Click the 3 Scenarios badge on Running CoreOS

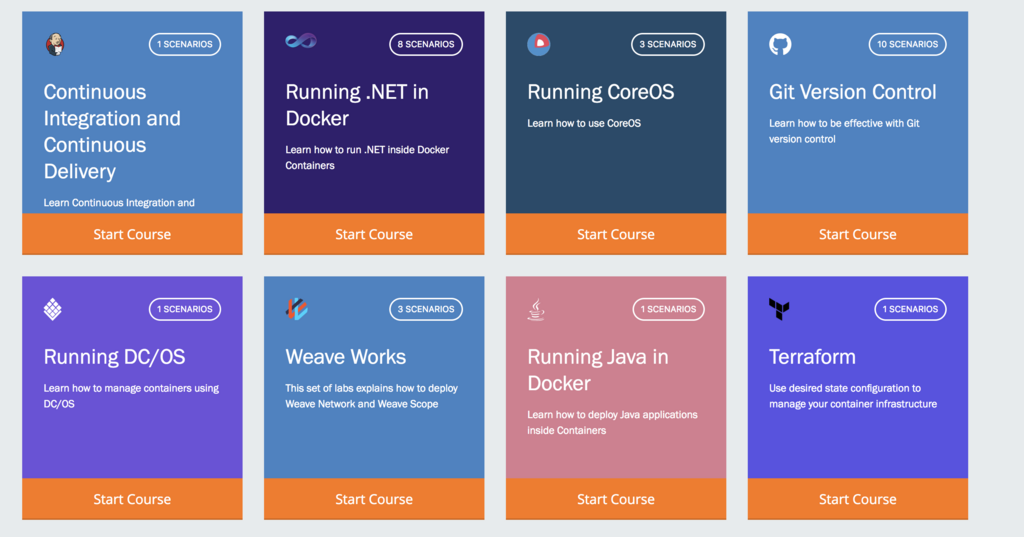(x=667, y=44)
